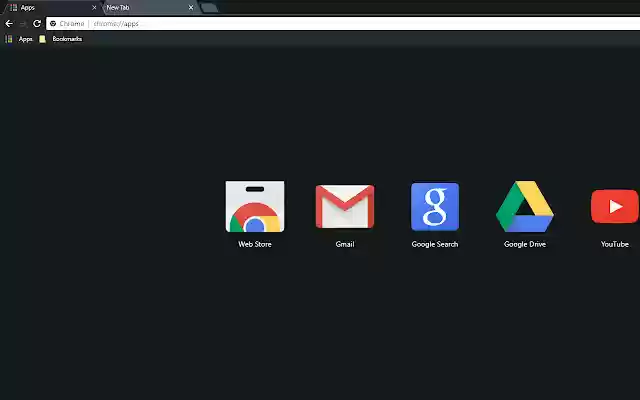Open the Google Search app icon
640x400 pixels.
pyautogui.click(x=435, y=207)
